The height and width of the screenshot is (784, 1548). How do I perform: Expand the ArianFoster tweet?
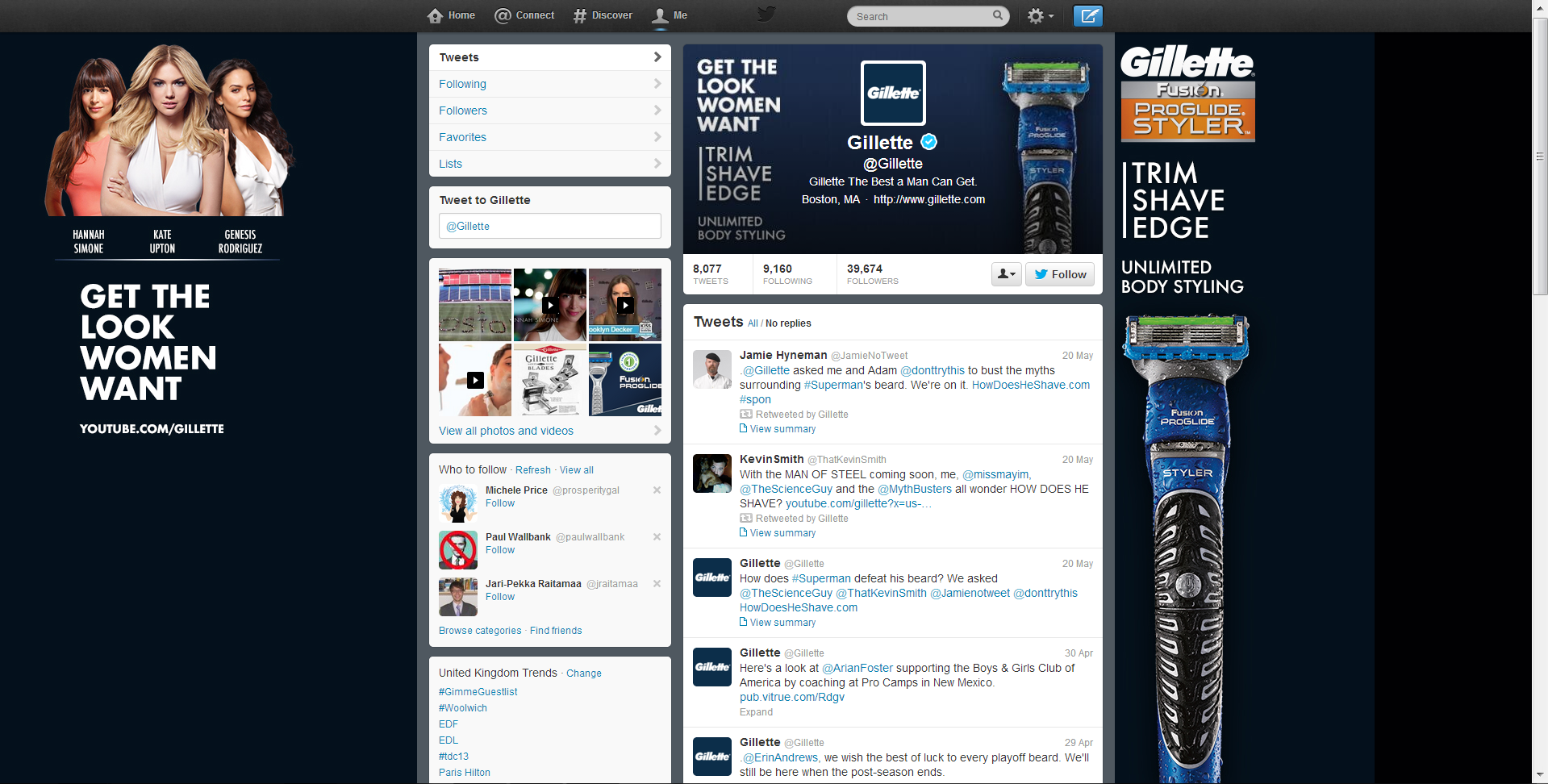pyautogui.click(x=756, y=712)
